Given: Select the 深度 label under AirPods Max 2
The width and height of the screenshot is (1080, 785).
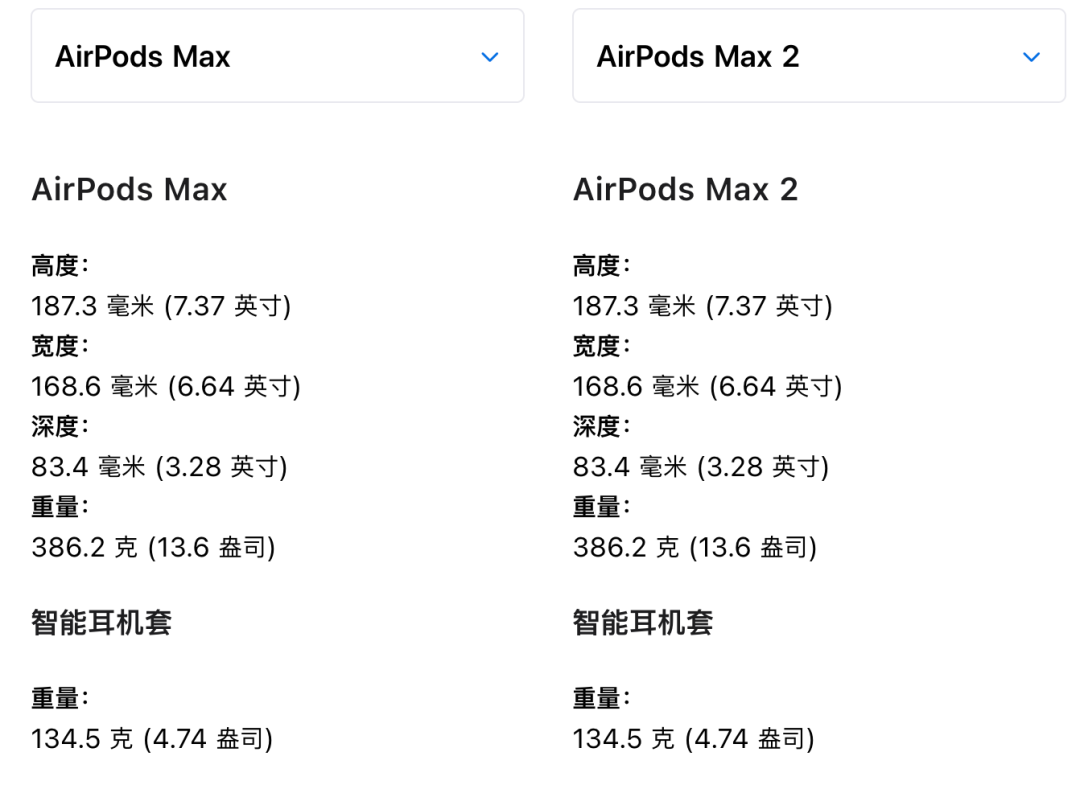Looking at the screenshot, I should pos(597,426).
